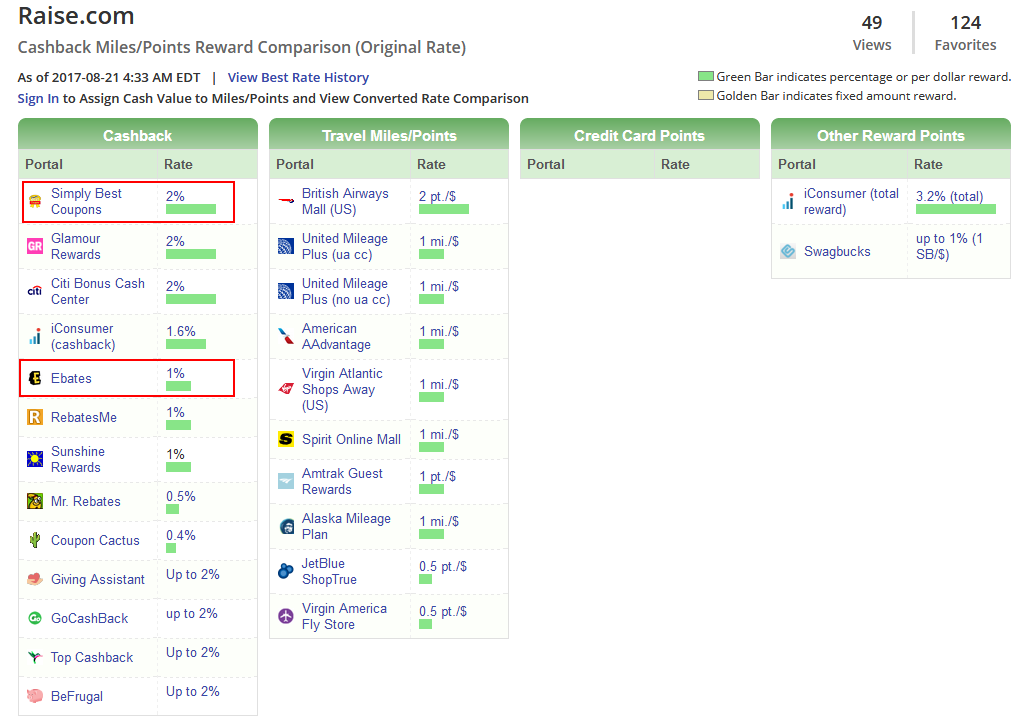The height and width of the screenshot is (720, 1026).
Task: Click the Virgin America Fly Store icon
Action: (x=286, y=617)
